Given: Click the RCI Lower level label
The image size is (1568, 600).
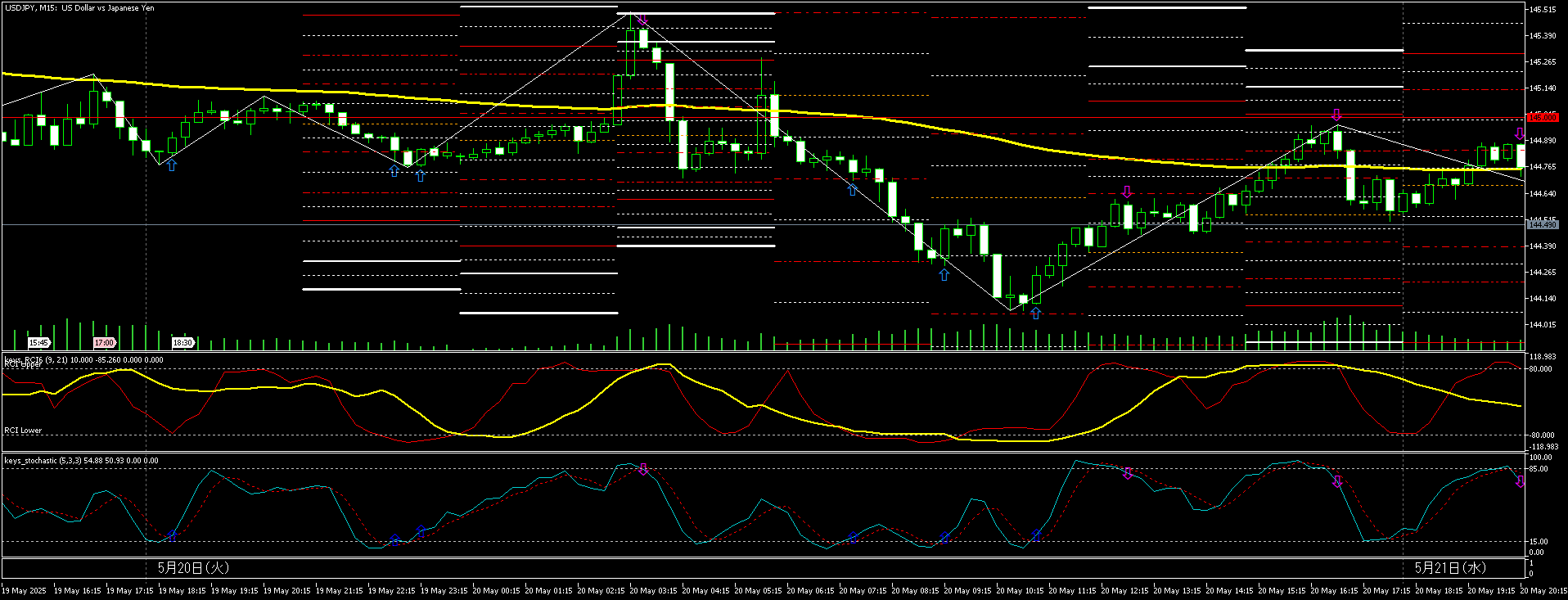Looking at the screenshot, I should (23, 431).
